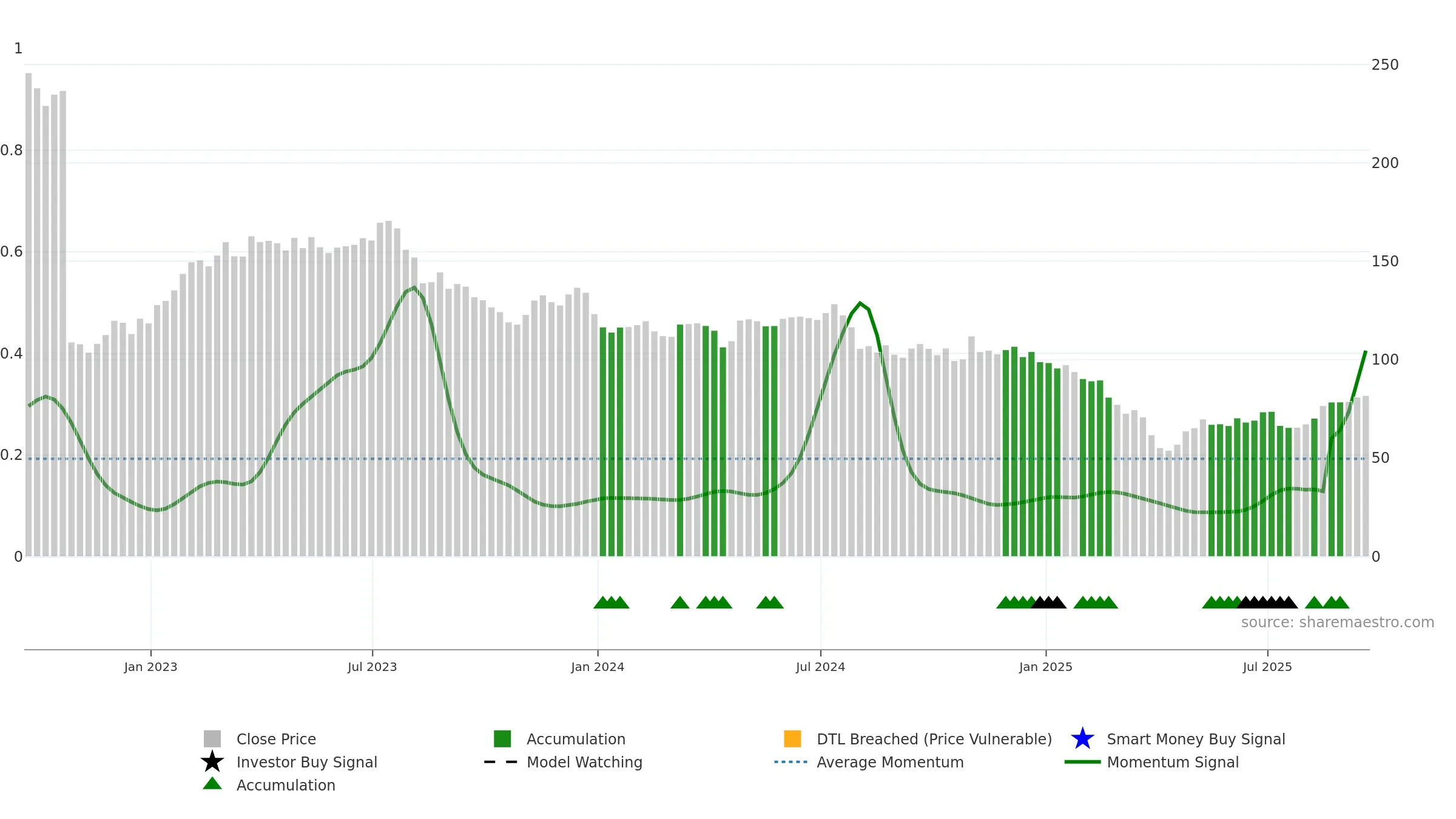The height and width of the screenshot is (819, 1456).
Task: Click the momentum peak near Jul 2024
Action: [860, 303]
